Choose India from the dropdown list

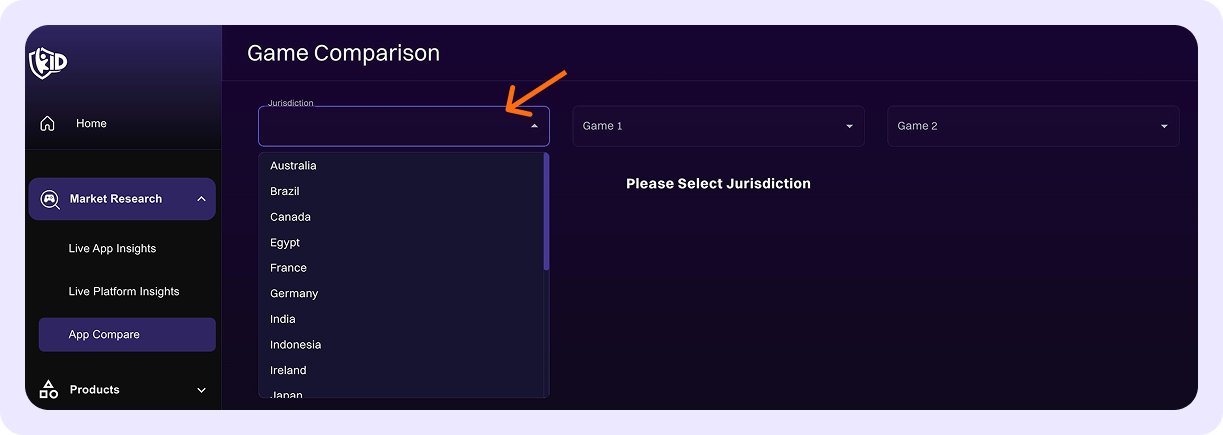[x=283, y=319]
